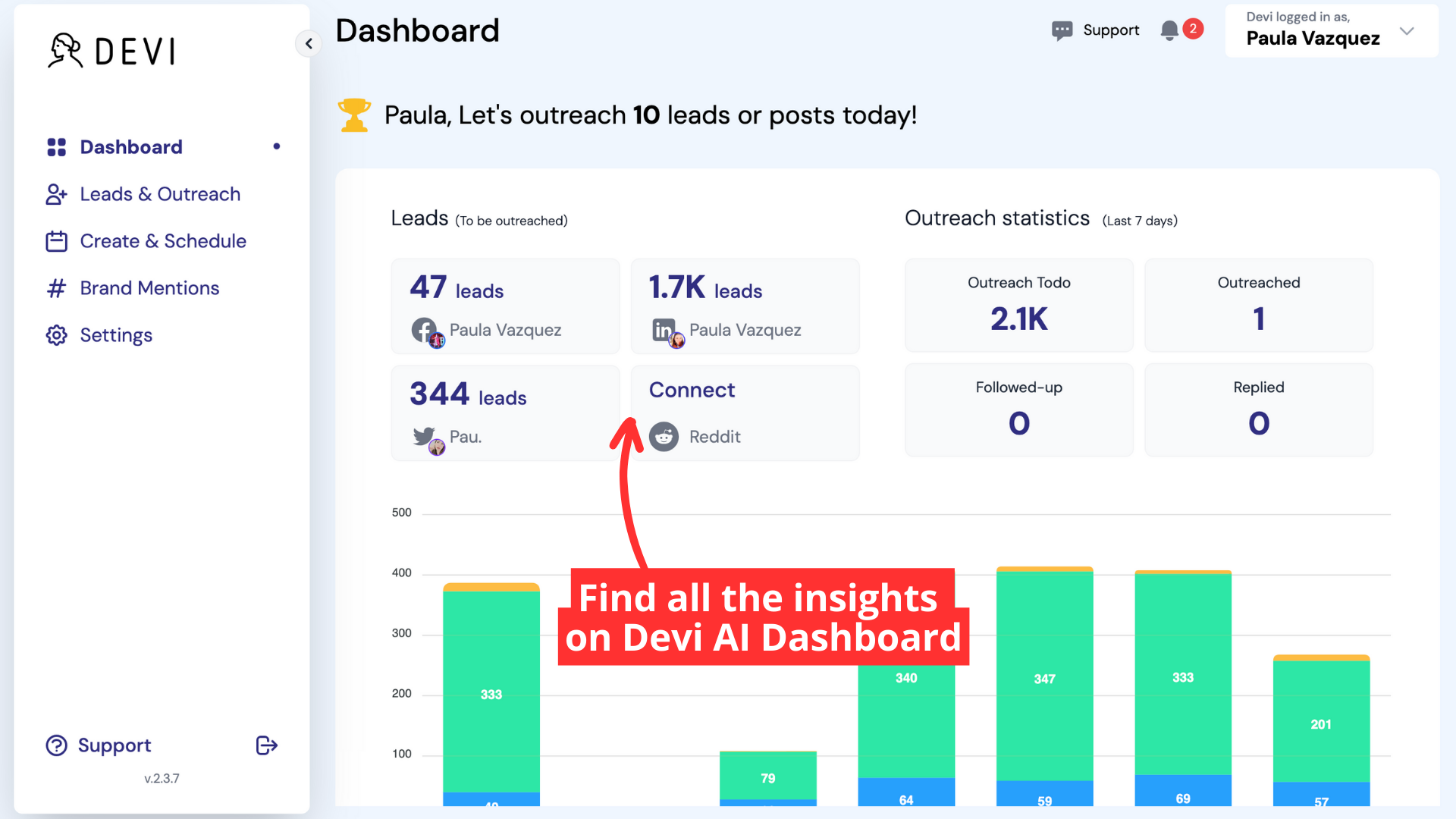Click the logout icon next to Support

coord(266,745)
